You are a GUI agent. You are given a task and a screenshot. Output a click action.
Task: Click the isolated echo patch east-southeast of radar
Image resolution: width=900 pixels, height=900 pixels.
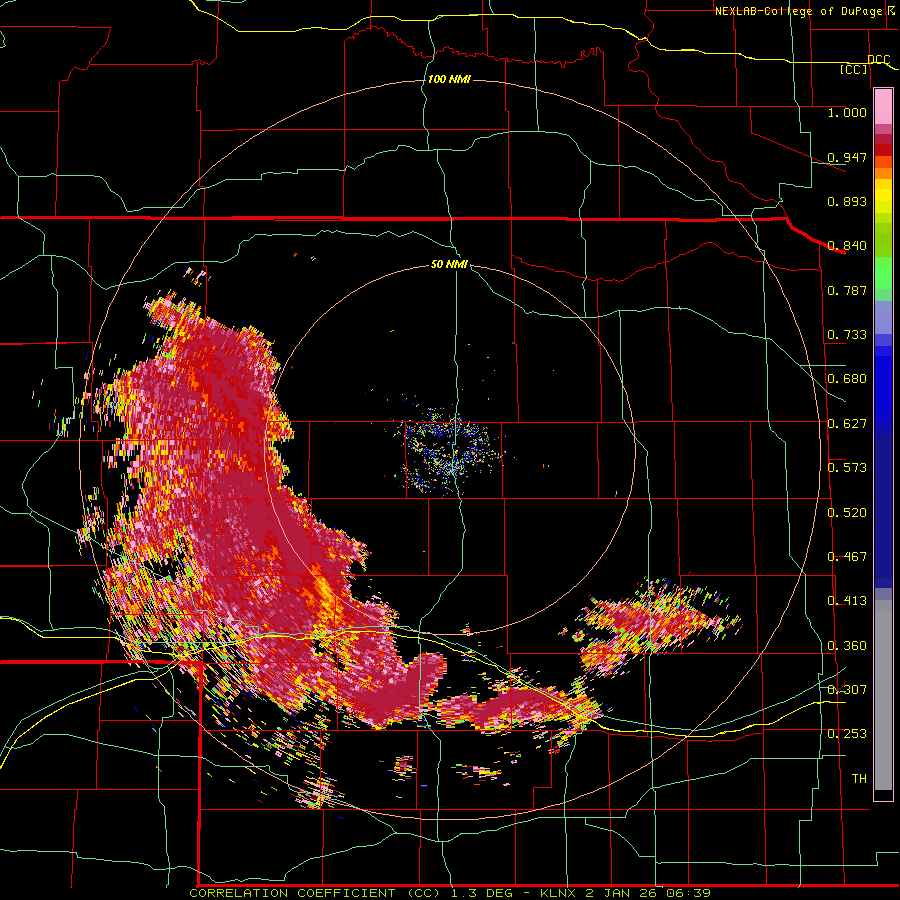pyautogui.click(x=660, y=626)
